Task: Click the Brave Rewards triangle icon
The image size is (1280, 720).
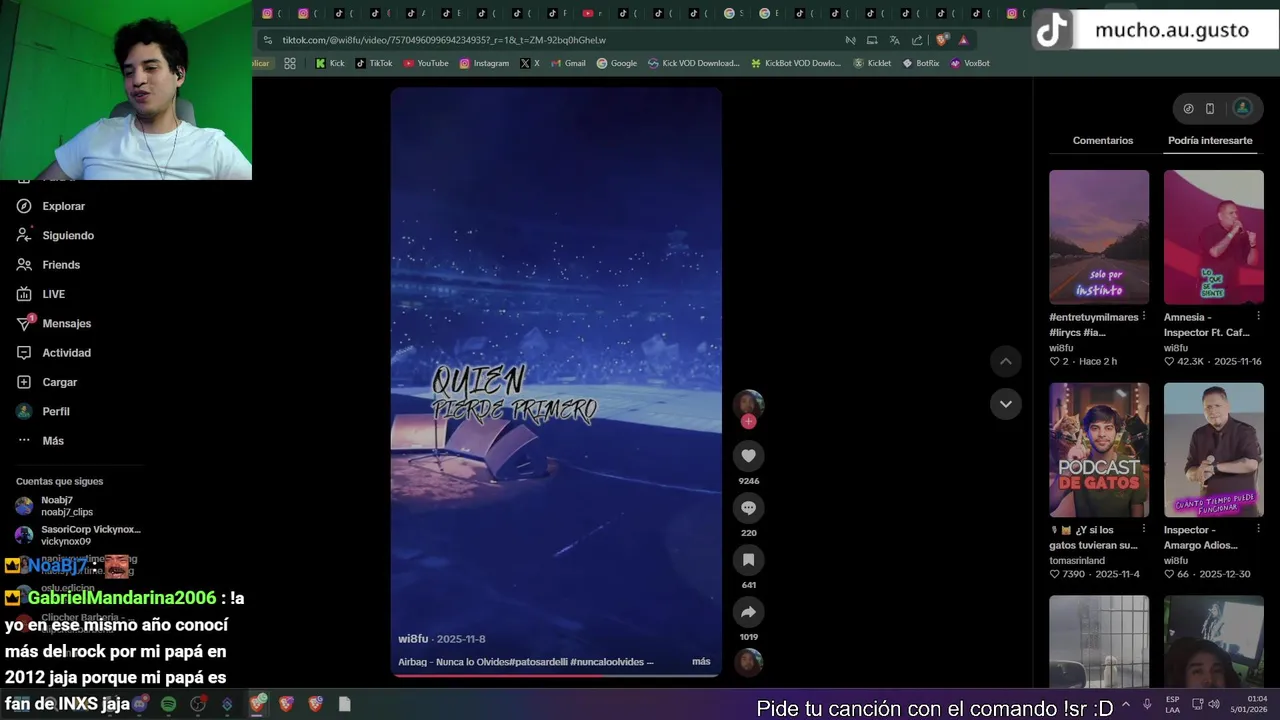Action: coord(964,40)
